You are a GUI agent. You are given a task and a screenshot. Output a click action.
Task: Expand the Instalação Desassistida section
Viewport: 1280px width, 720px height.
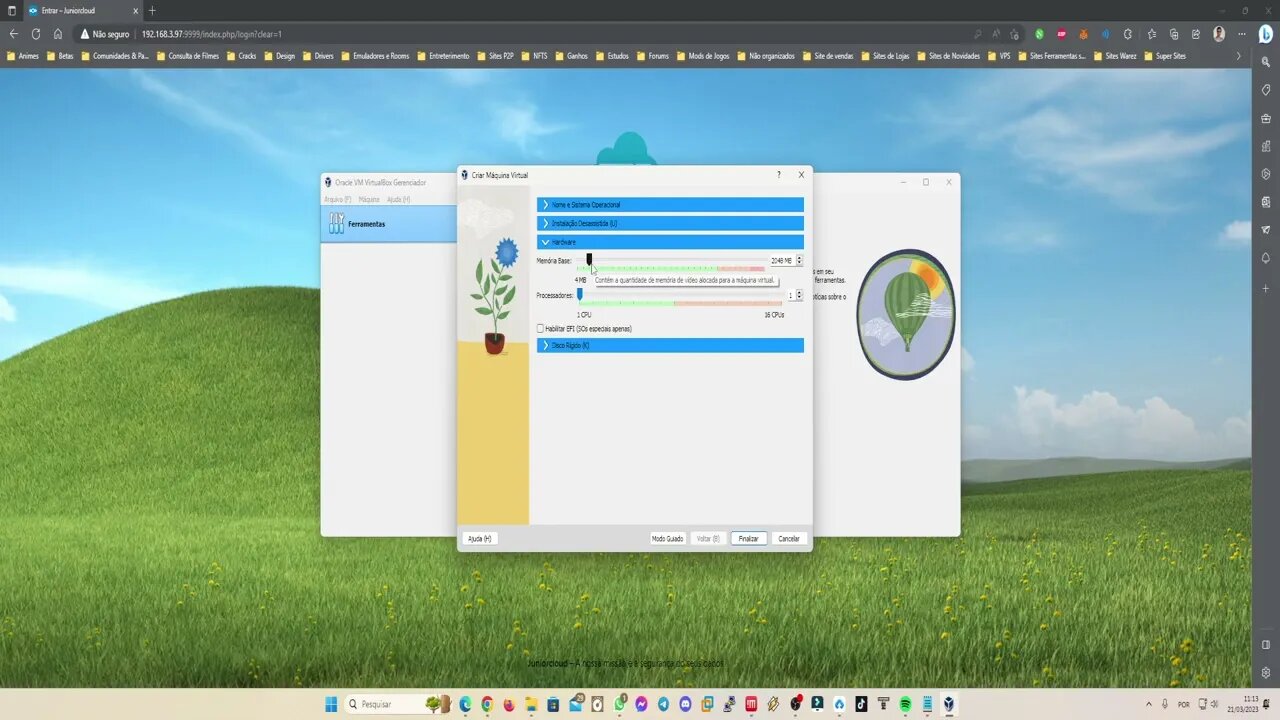pyautogui.click(x=670, y=223)
